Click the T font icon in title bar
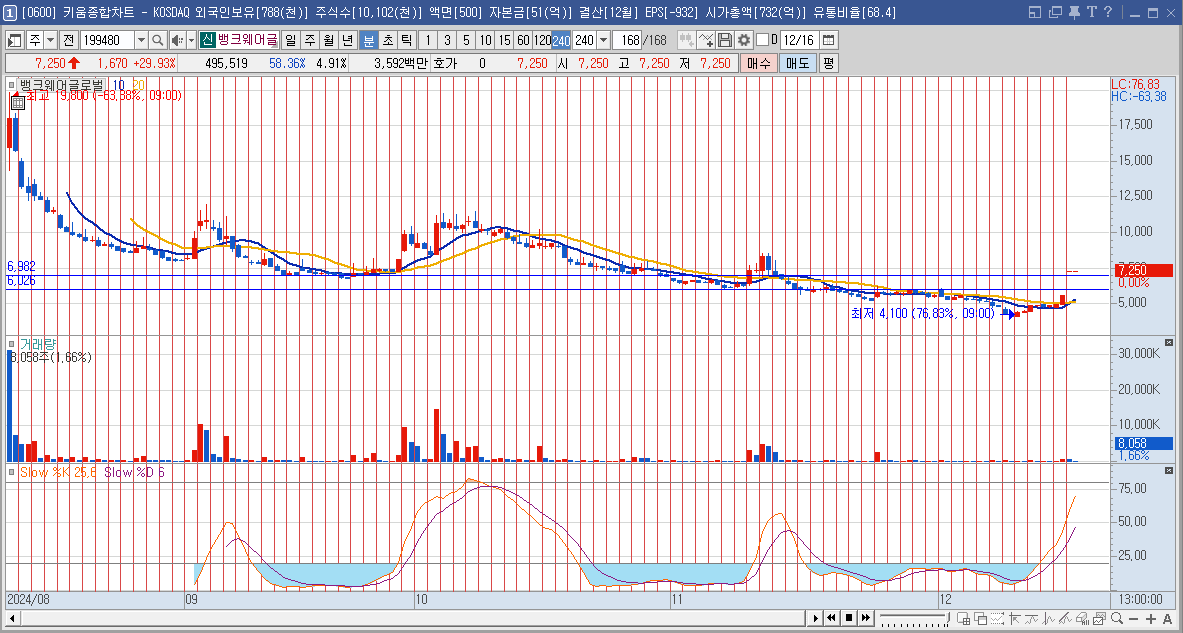The width and height of the screenshot is (1183, 633). click(x=1091, y=12)
